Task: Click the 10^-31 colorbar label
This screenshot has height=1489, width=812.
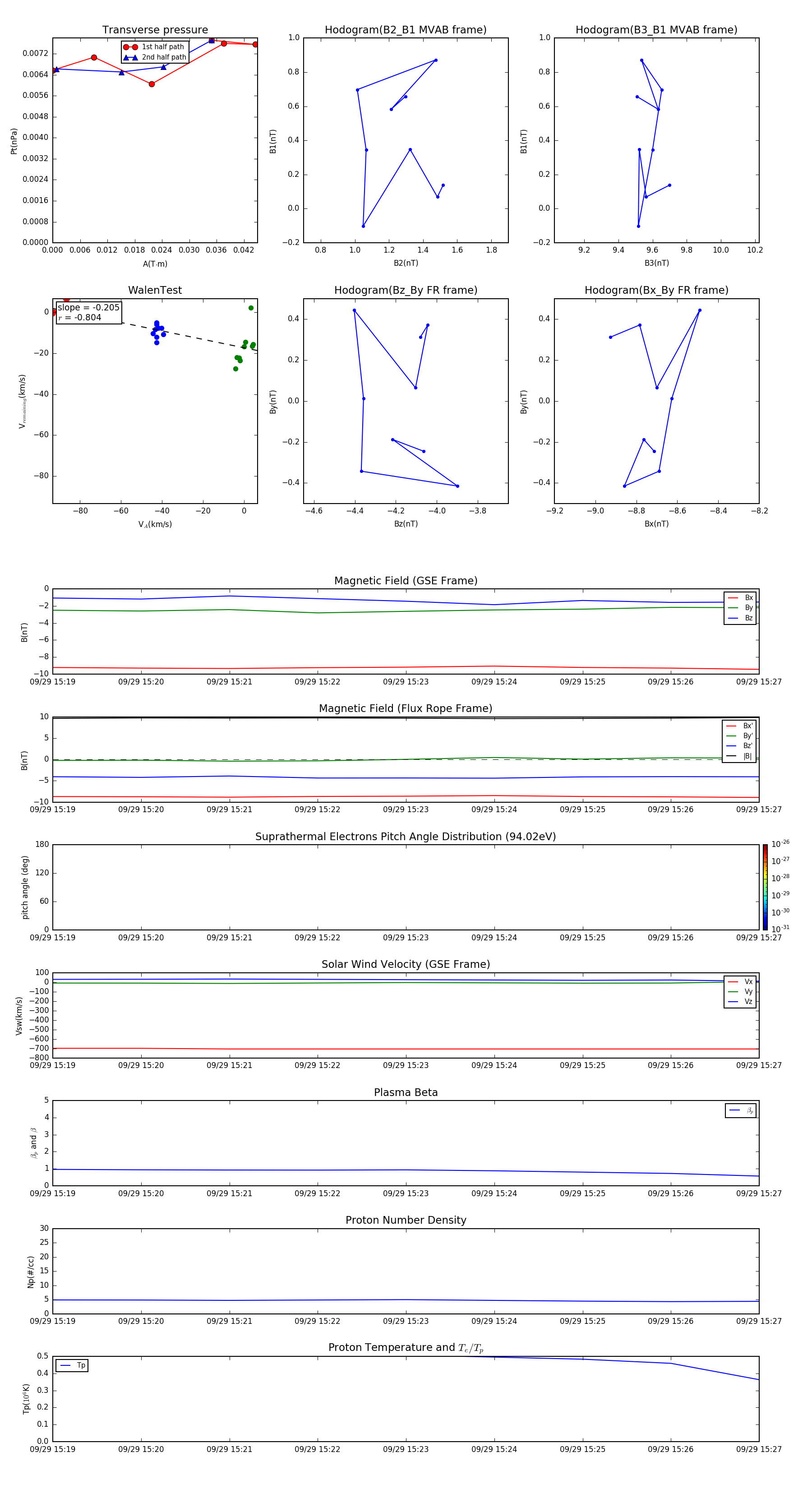Action: click(780, 929)
